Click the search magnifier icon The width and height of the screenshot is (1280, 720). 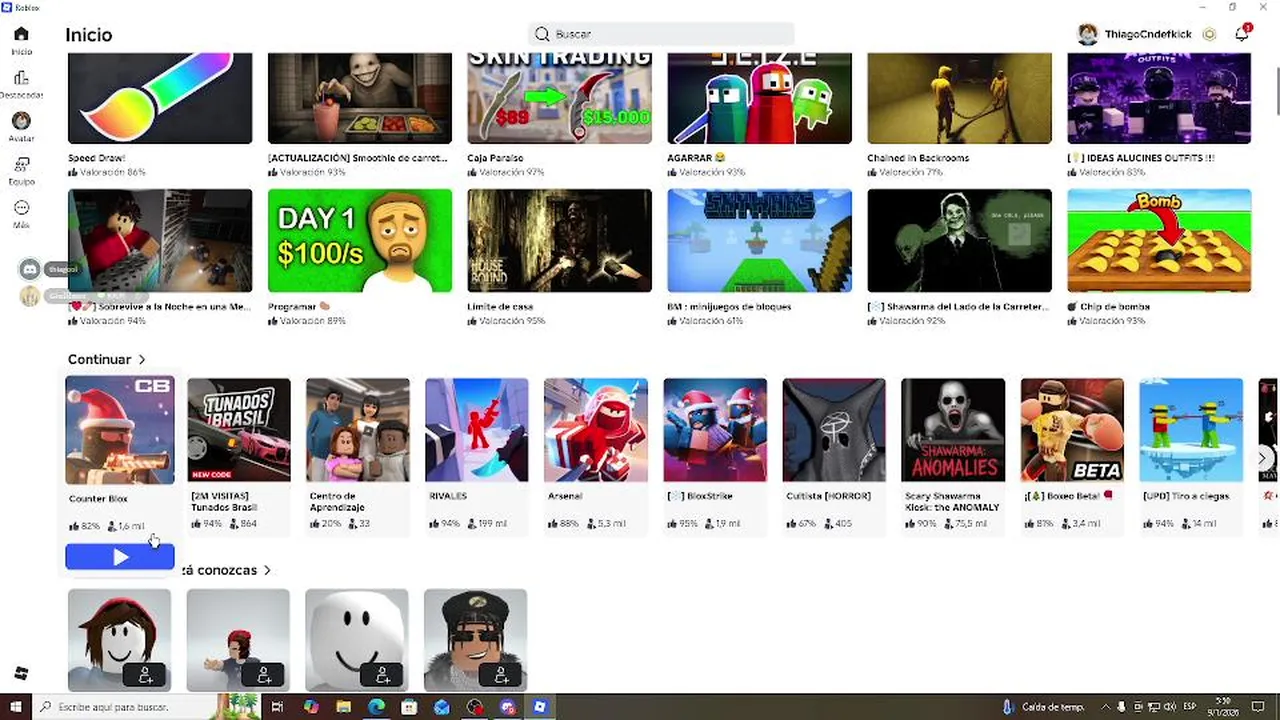(x=542, y=34)
